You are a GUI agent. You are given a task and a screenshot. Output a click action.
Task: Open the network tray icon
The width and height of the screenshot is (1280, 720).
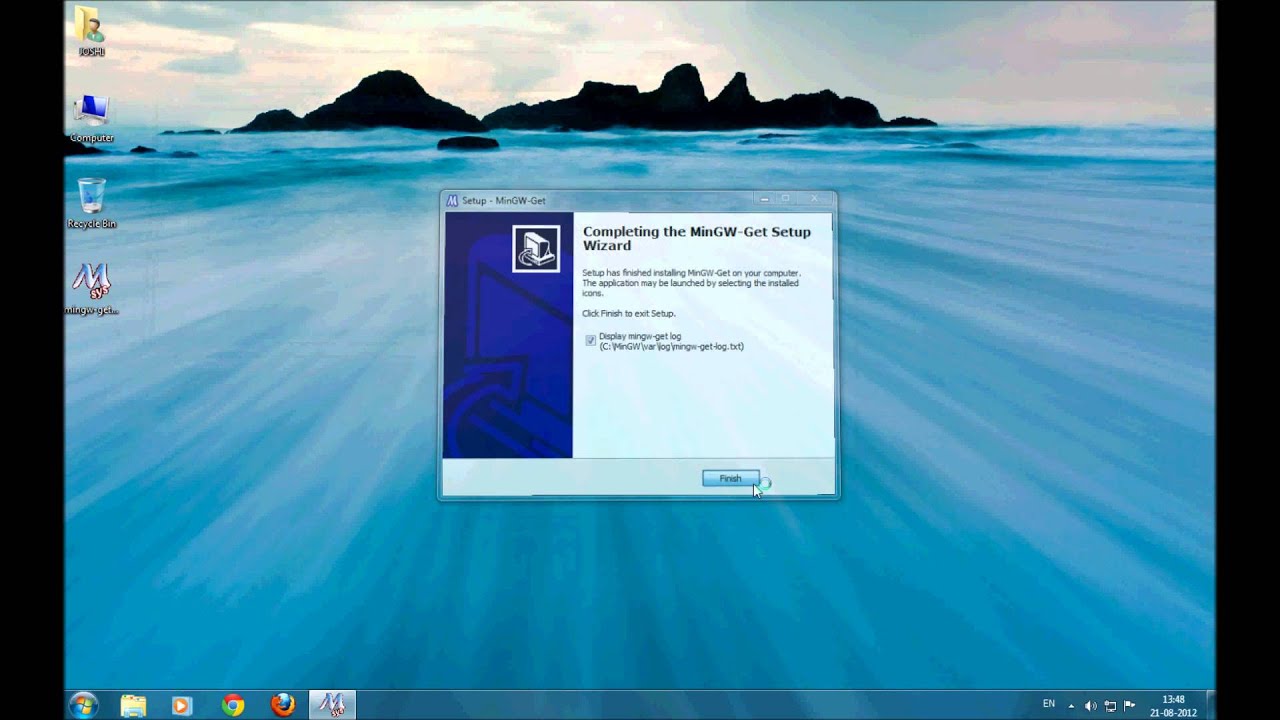[1110, 705]
